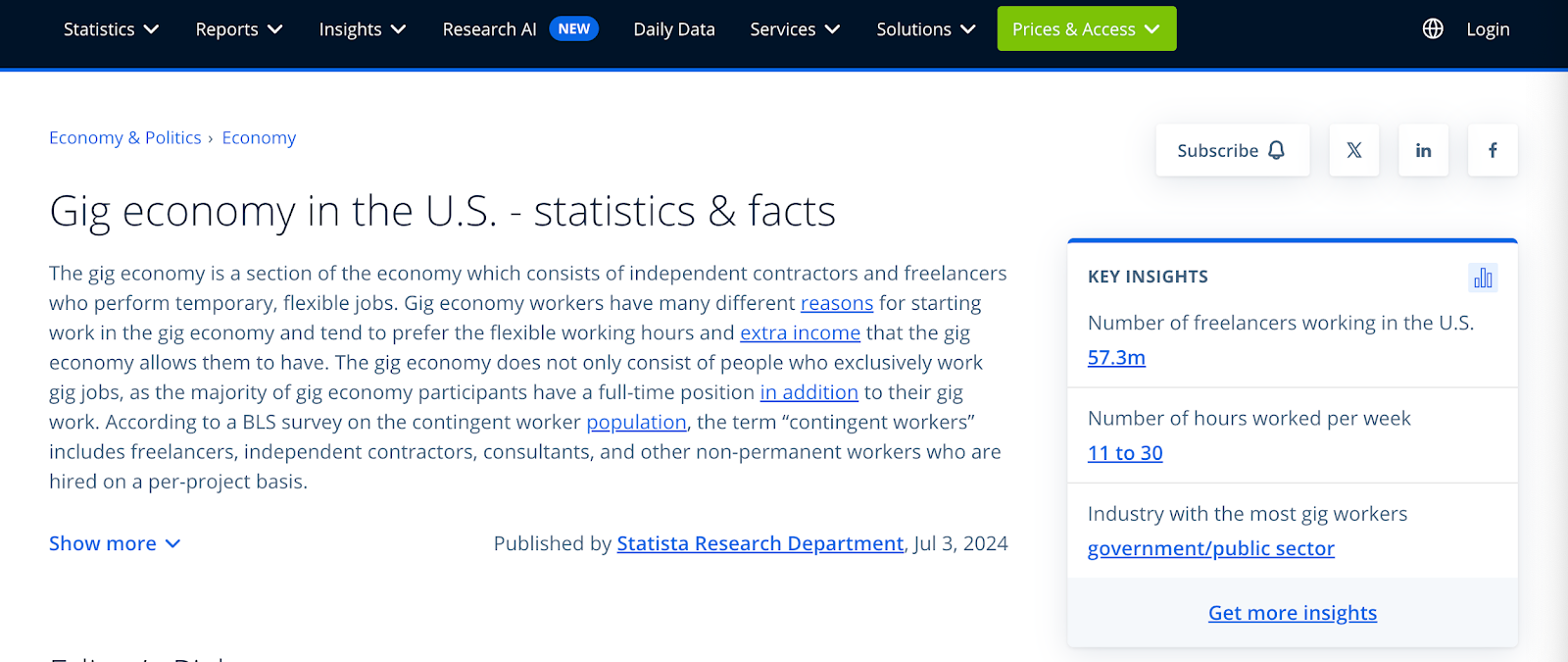
Task: Click the Get more insights link
Action: pos(1292,613)
